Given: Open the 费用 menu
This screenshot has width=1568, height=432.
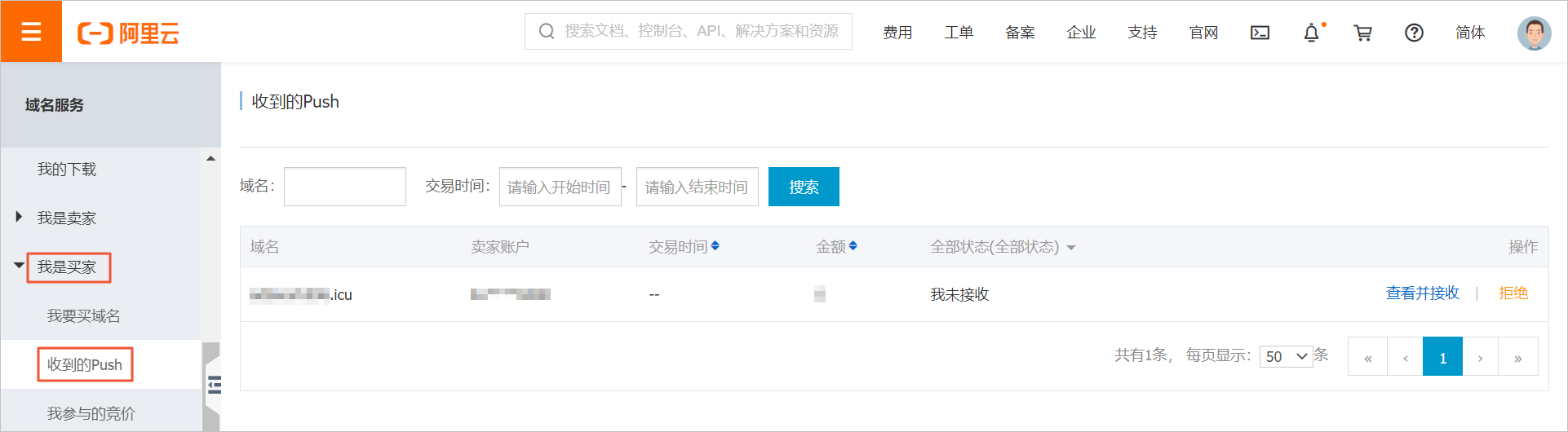Looking at the screenshot, I should (897, 33).
